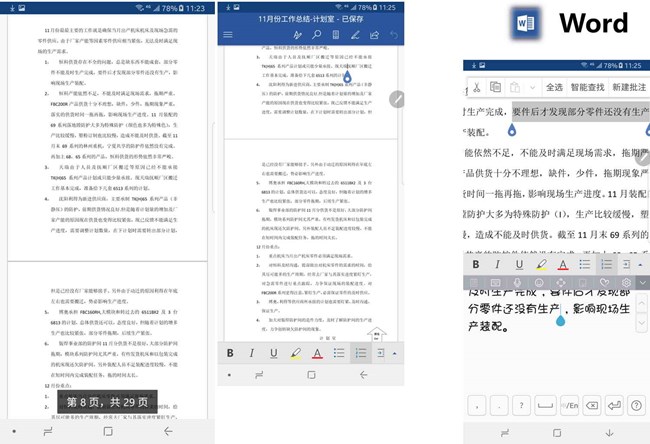Screen dimensions: 650x444
Task: Tap period key on handwriting keyboard
Action: point(499,405)
